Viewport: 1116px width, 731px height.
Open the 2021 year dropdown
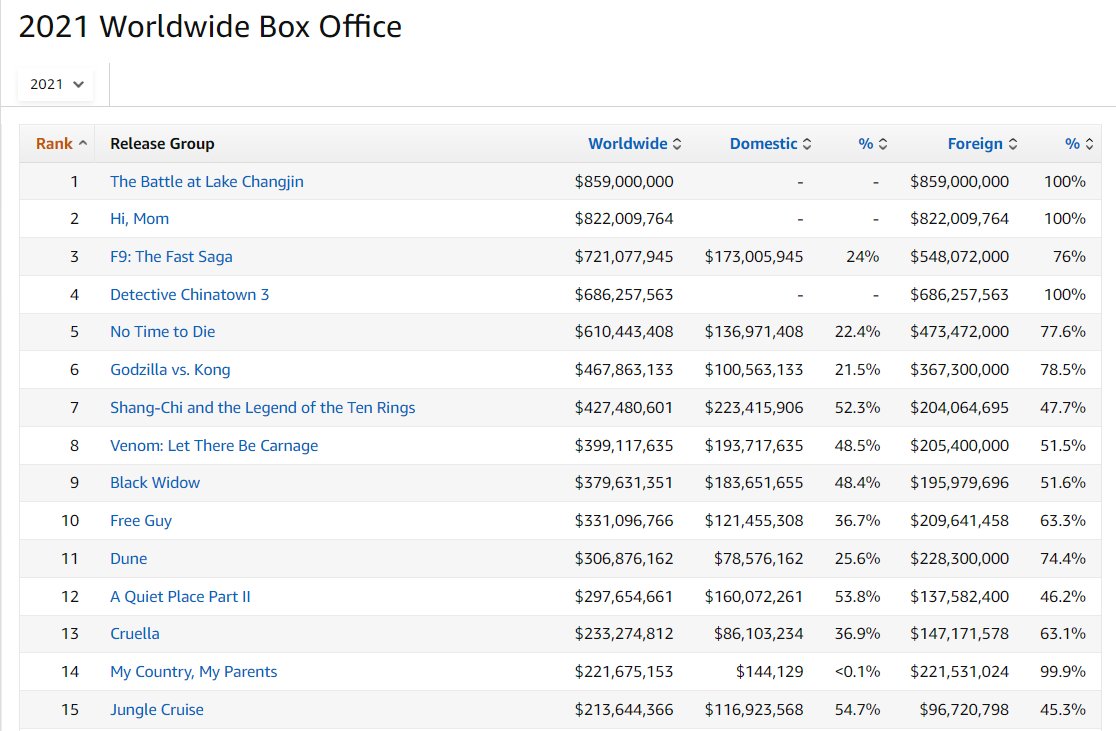56,84
